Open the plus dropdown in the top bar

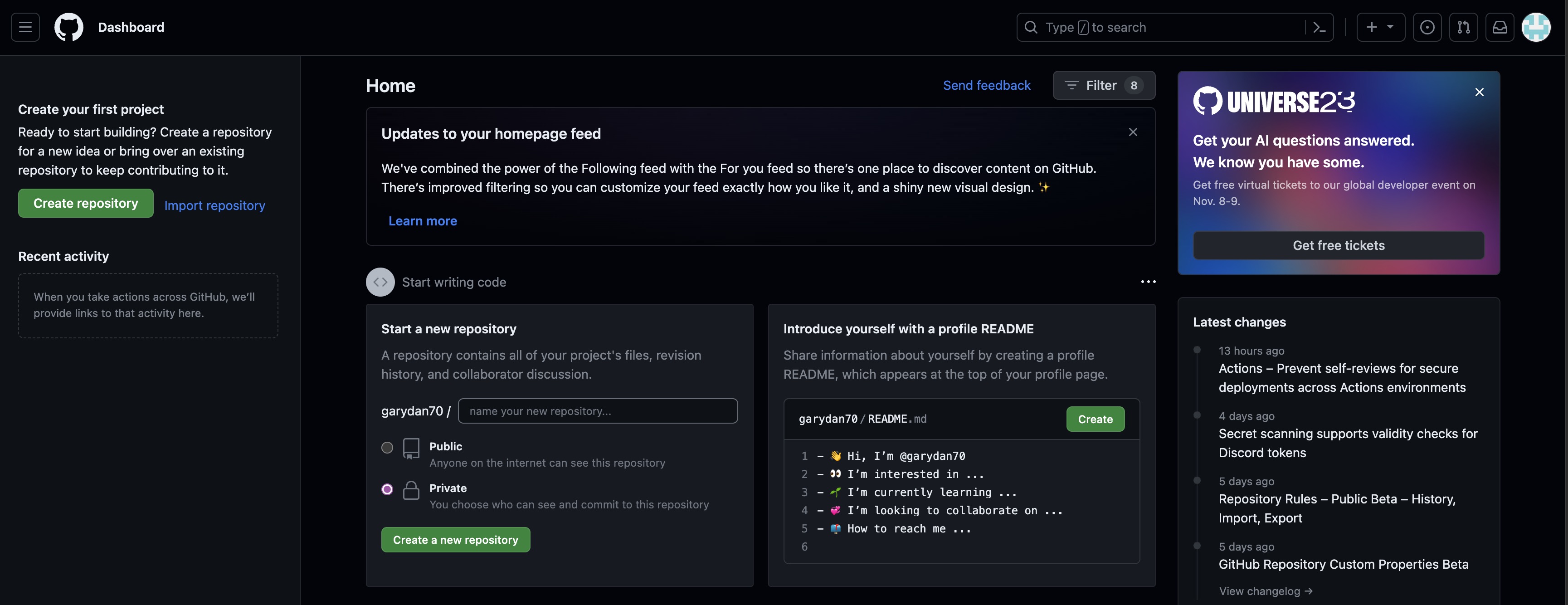[1380, 27]
